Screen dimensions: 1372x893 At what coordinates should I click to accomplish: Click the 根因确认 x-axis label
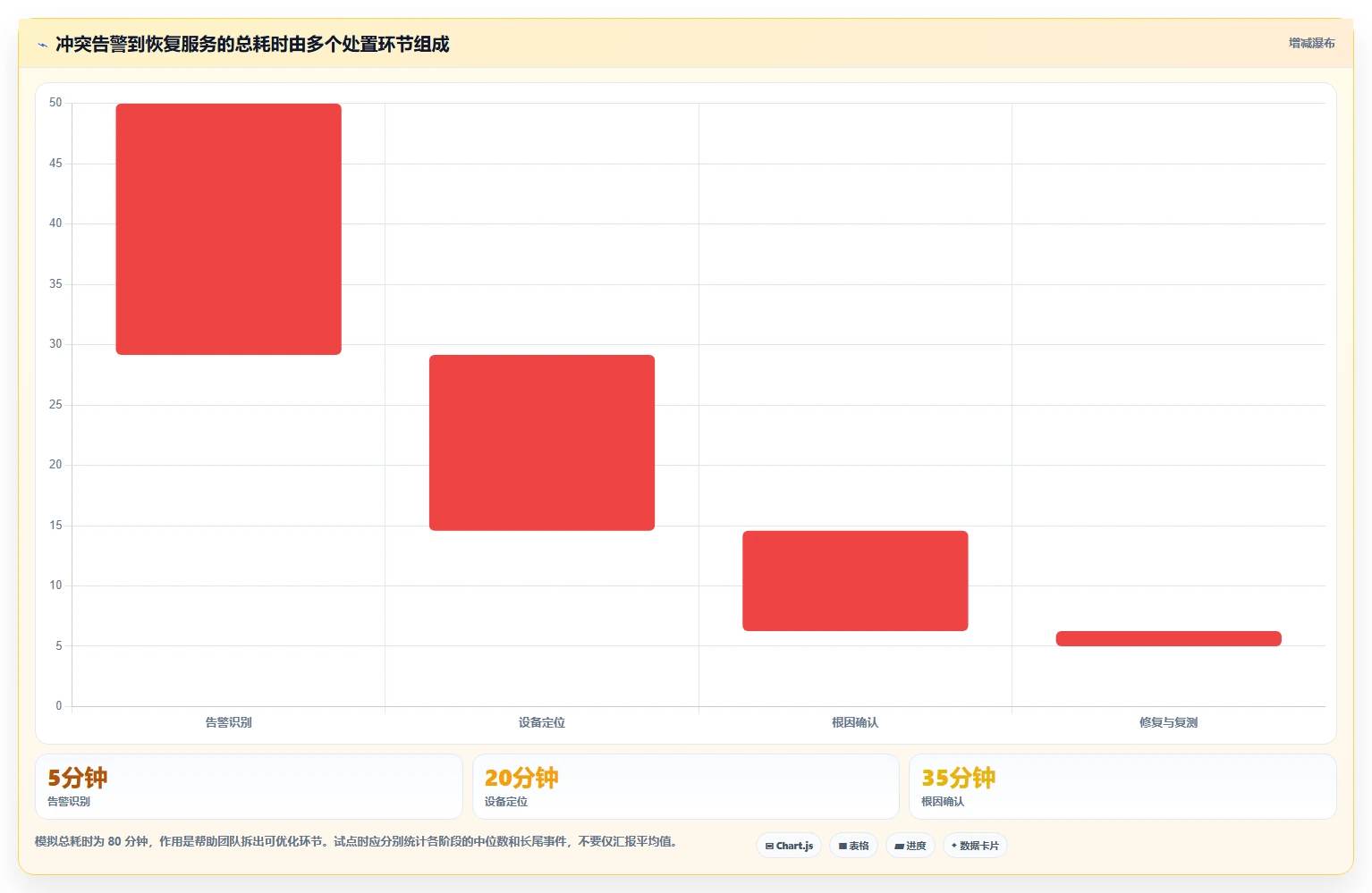855,722
